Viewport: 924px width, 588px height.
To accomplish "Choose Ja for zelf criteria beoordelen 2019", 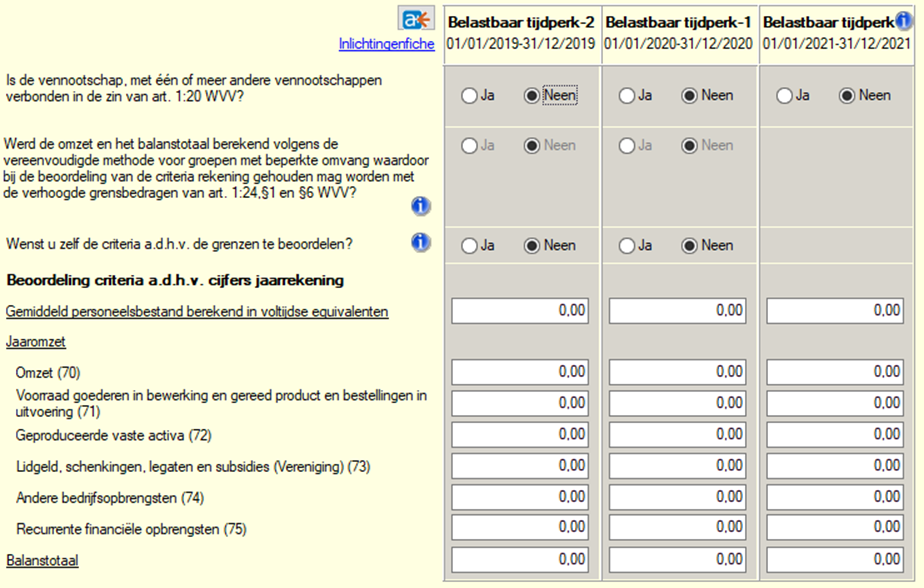I will pos(468,245).
